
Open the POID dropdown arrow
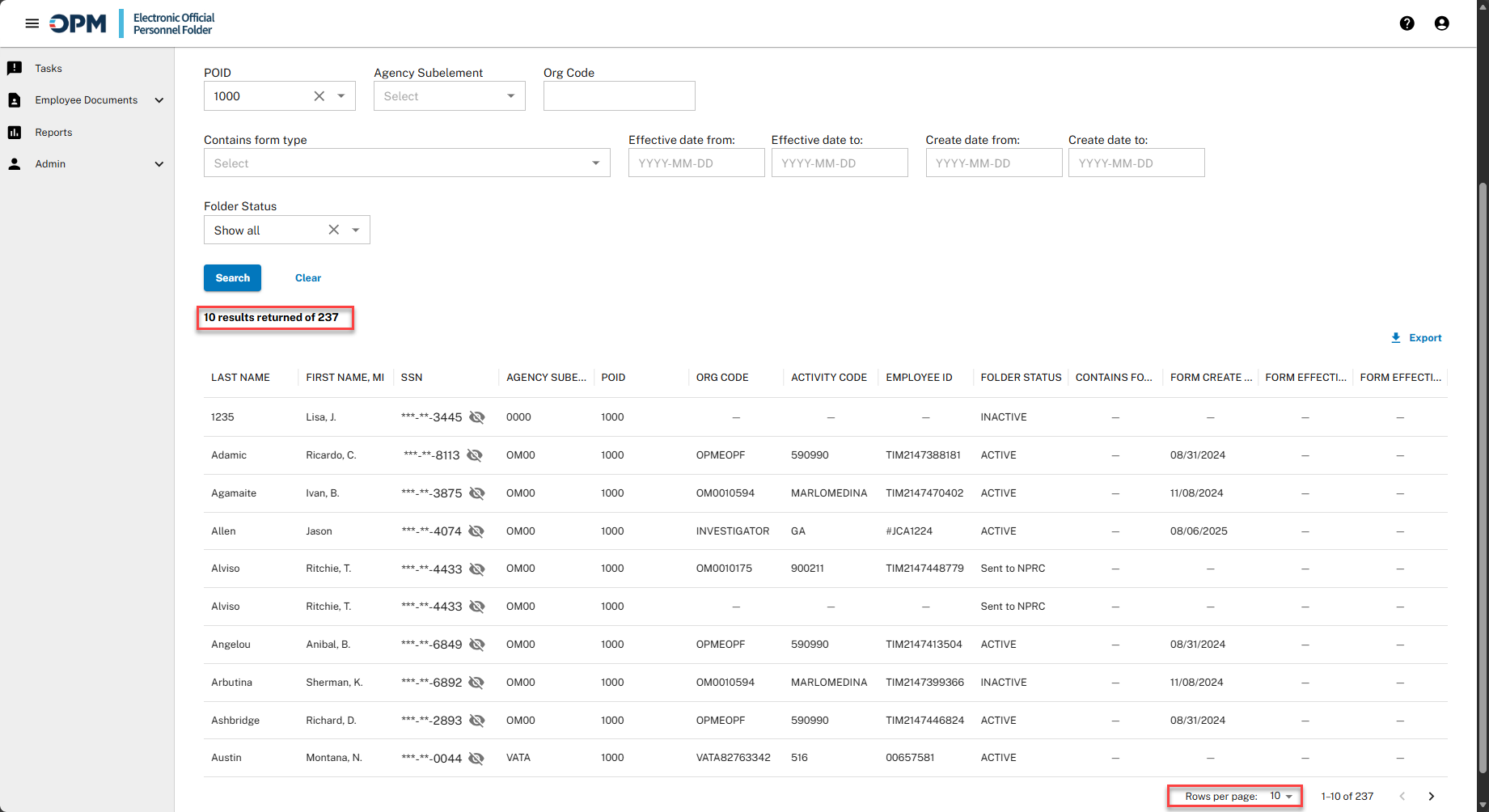[x=341, y=96]
